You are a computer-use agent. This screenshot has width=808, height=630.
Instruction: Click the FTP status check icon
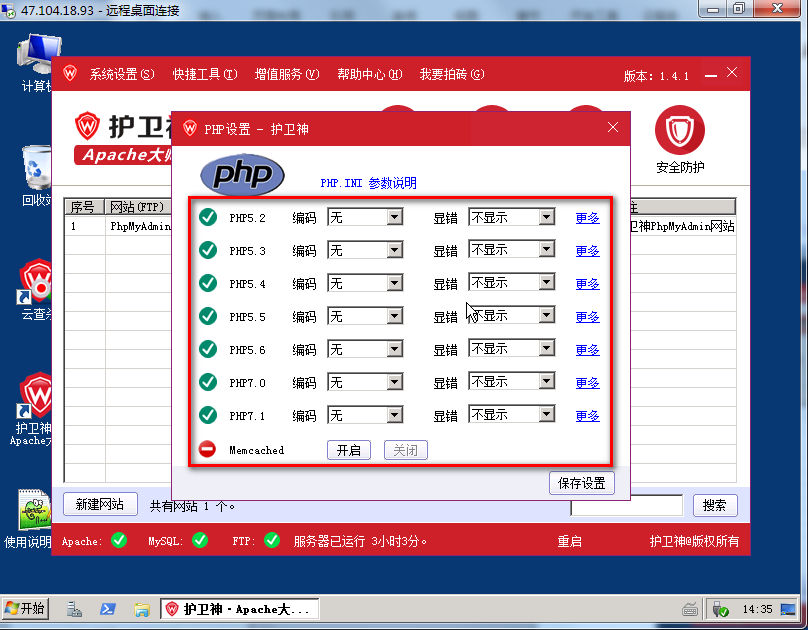[x=272, y=540]
